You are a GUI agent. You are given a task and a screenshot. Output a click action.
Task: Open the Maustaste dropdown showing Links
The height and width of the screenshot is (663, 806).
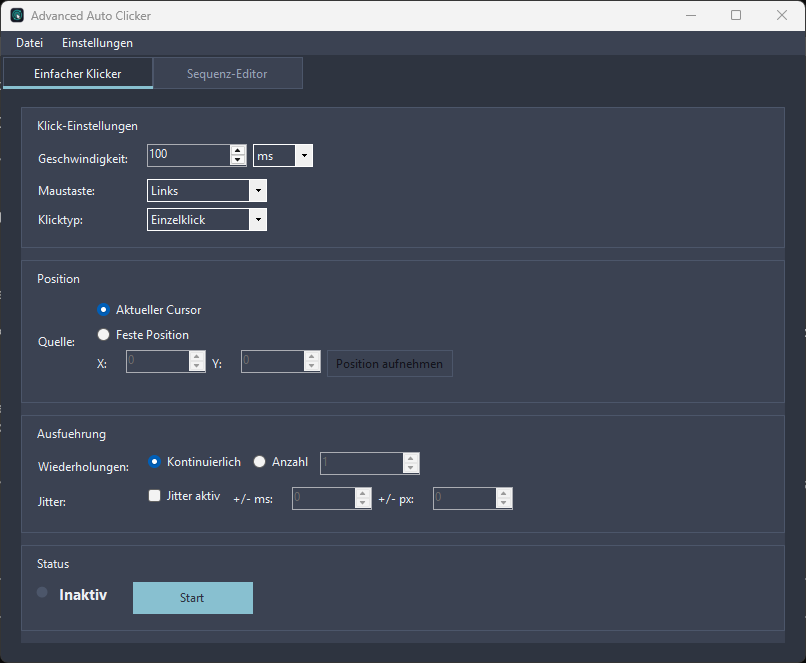207,191
